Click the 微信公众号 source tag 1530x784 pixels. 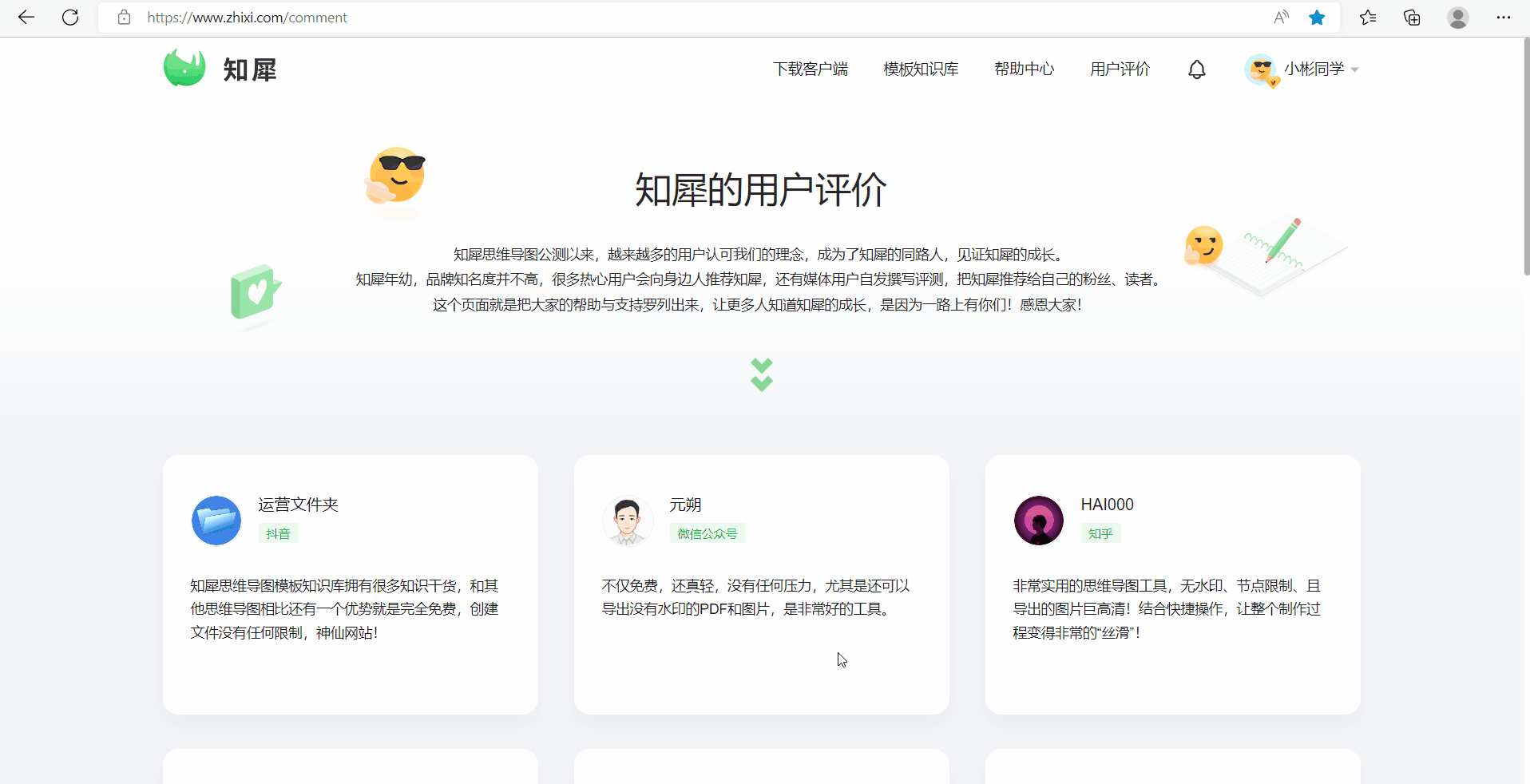pos(708,533)
